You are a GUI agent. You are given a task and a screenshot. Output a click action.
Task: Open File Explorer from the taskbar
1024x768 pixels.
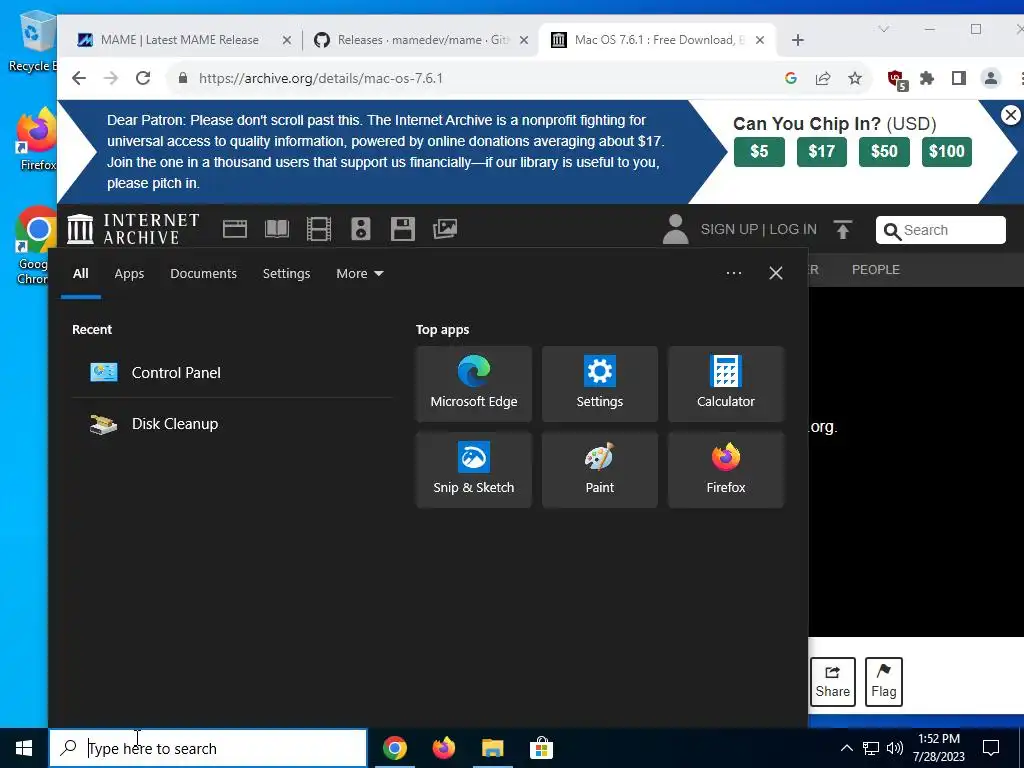pyautogui.click(x=492, y=748)
